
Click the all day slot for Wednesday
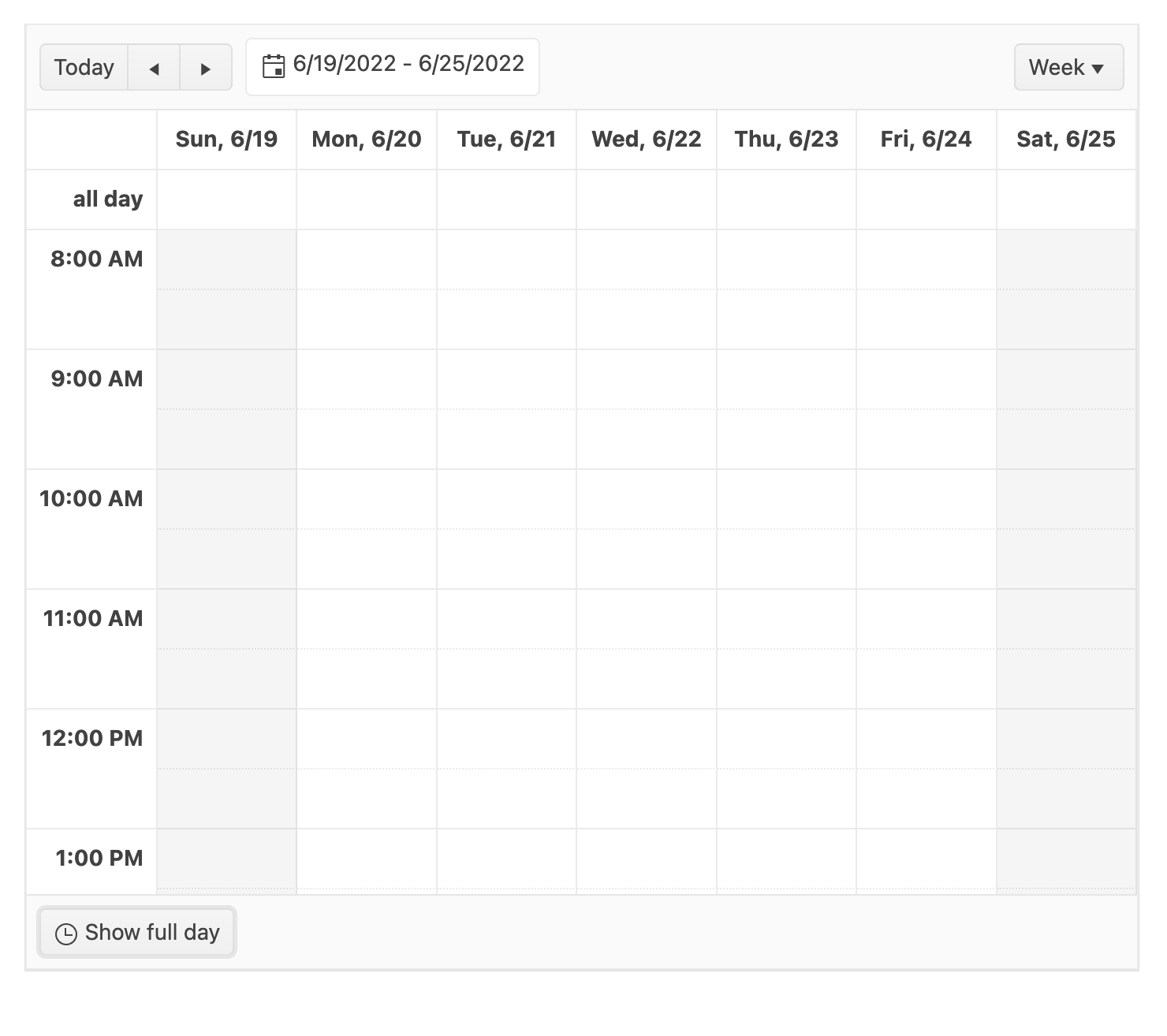pos(647,199)
